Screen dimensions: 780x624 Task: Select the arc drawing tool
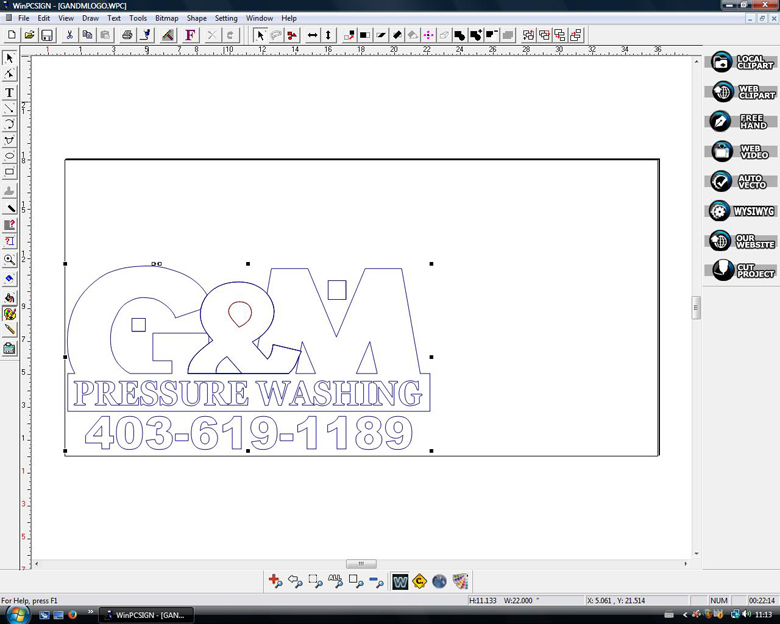(9, 124)
